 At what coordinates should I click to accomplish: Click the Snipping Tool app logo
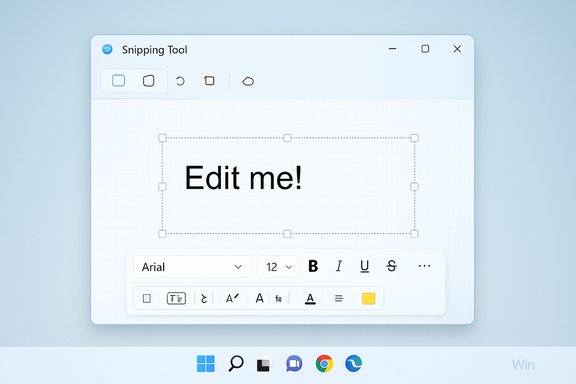[107, 49]
